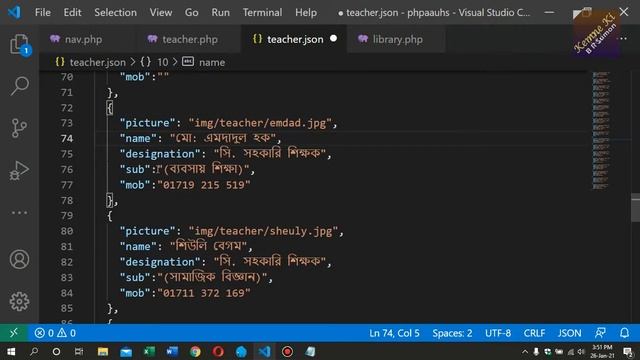The height and width of the screenshot is (360, 640).
Task: Click the minimap code overview
Action: click(601, 131)
